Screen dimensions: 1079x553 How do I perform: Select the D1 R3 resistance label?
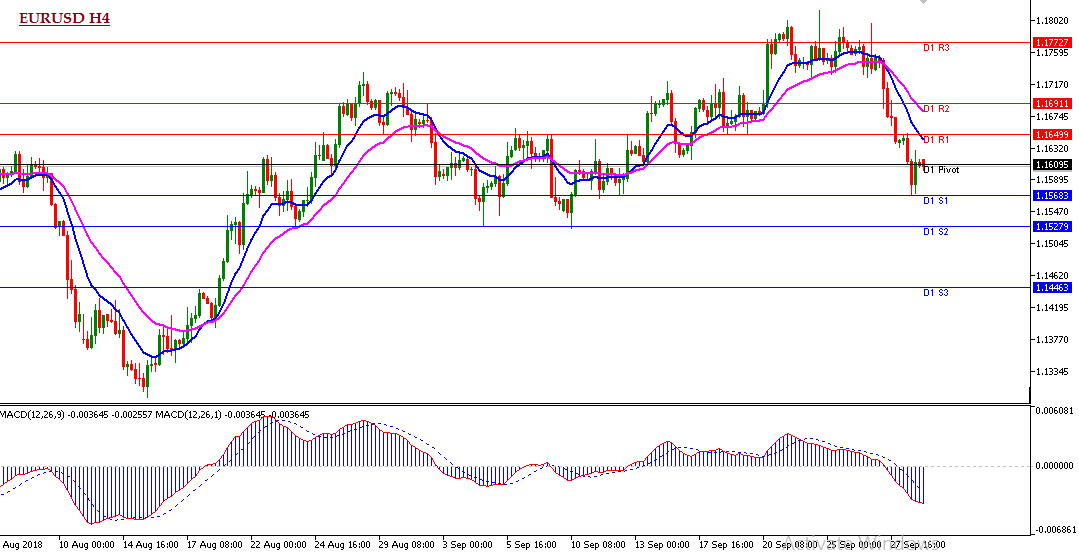[935, 48]
